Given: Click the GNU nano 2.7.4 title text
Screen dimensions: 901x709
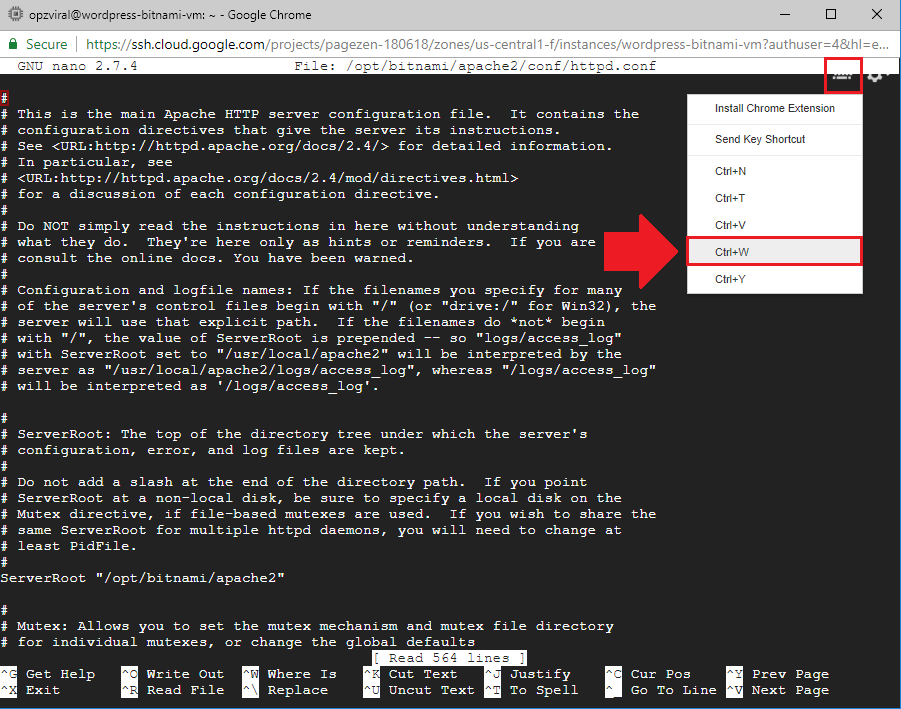Looking at the screenshot, I should pyautogui.click(x=78, y=66).
